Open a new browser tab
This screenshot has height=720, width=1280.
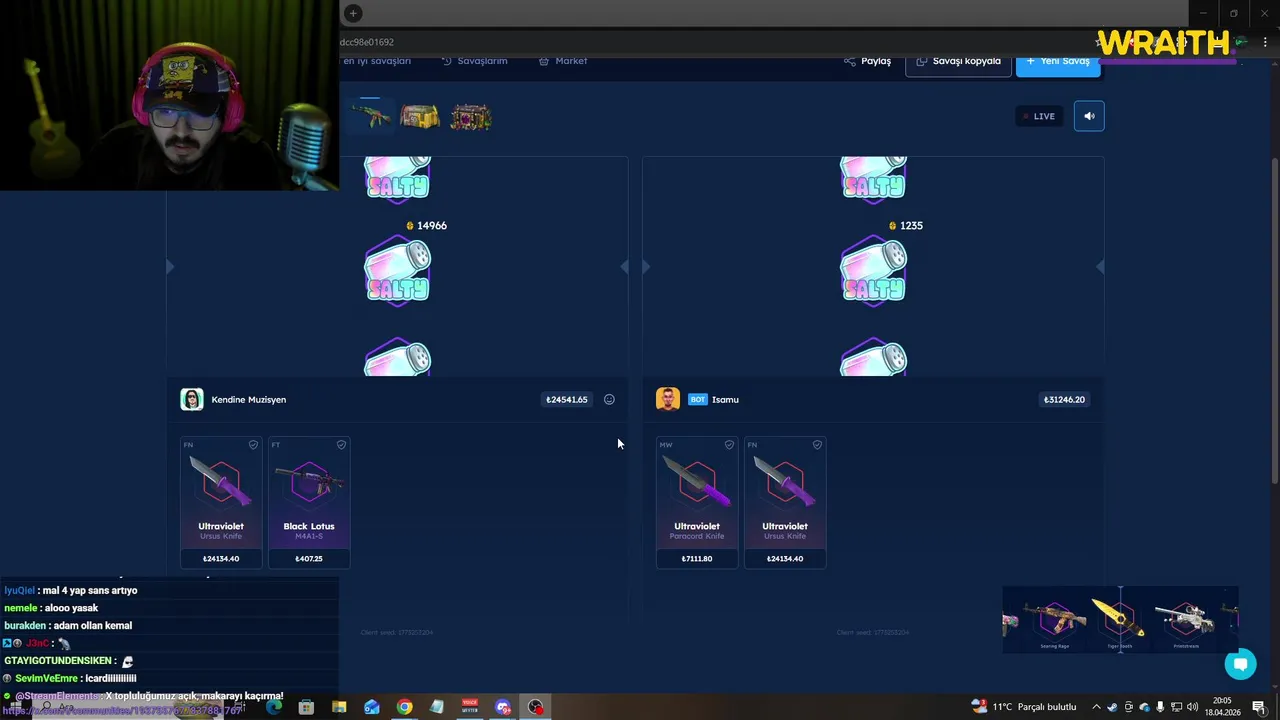(352, 13)
